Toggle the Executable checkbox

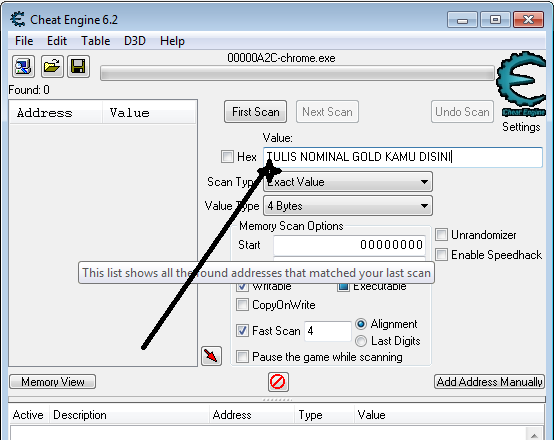(343, 287)
